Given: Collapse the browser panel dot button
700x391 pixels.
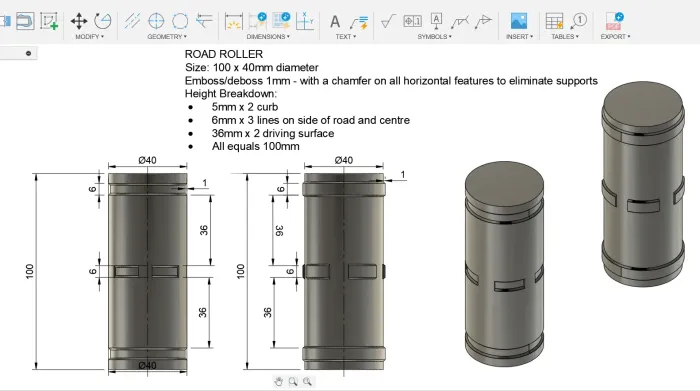Looking at the screenshot, I should pos(29,54).
